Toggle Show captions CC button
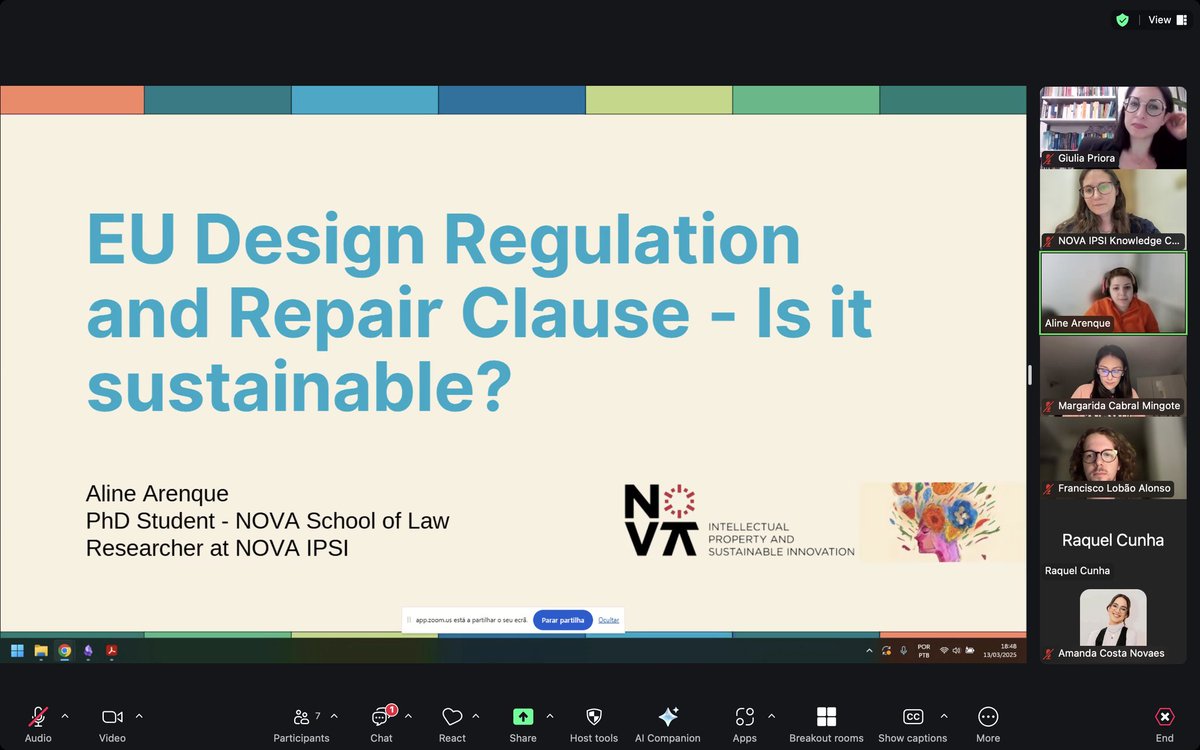 [912, 724]
